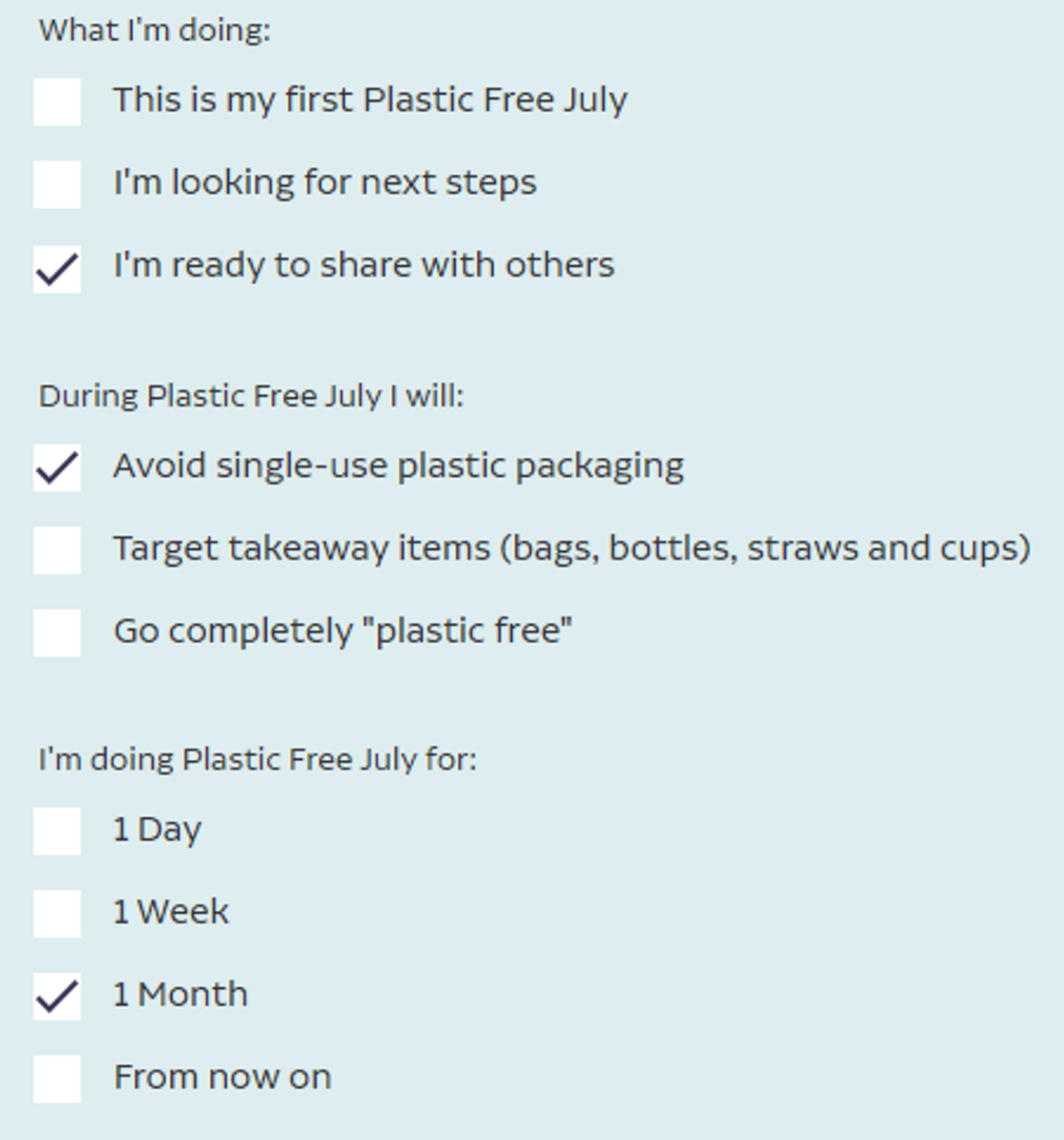Image resolution: width=1064 pixels, height=1140 pixels.
Task: Click the 'I'm ready to share with others' text
Action: point(364,265)
